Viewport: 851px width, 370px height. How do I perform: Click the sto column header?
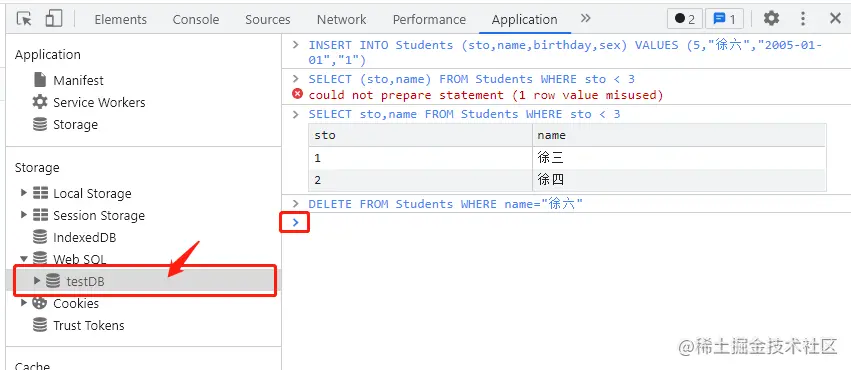click(420, 135)
